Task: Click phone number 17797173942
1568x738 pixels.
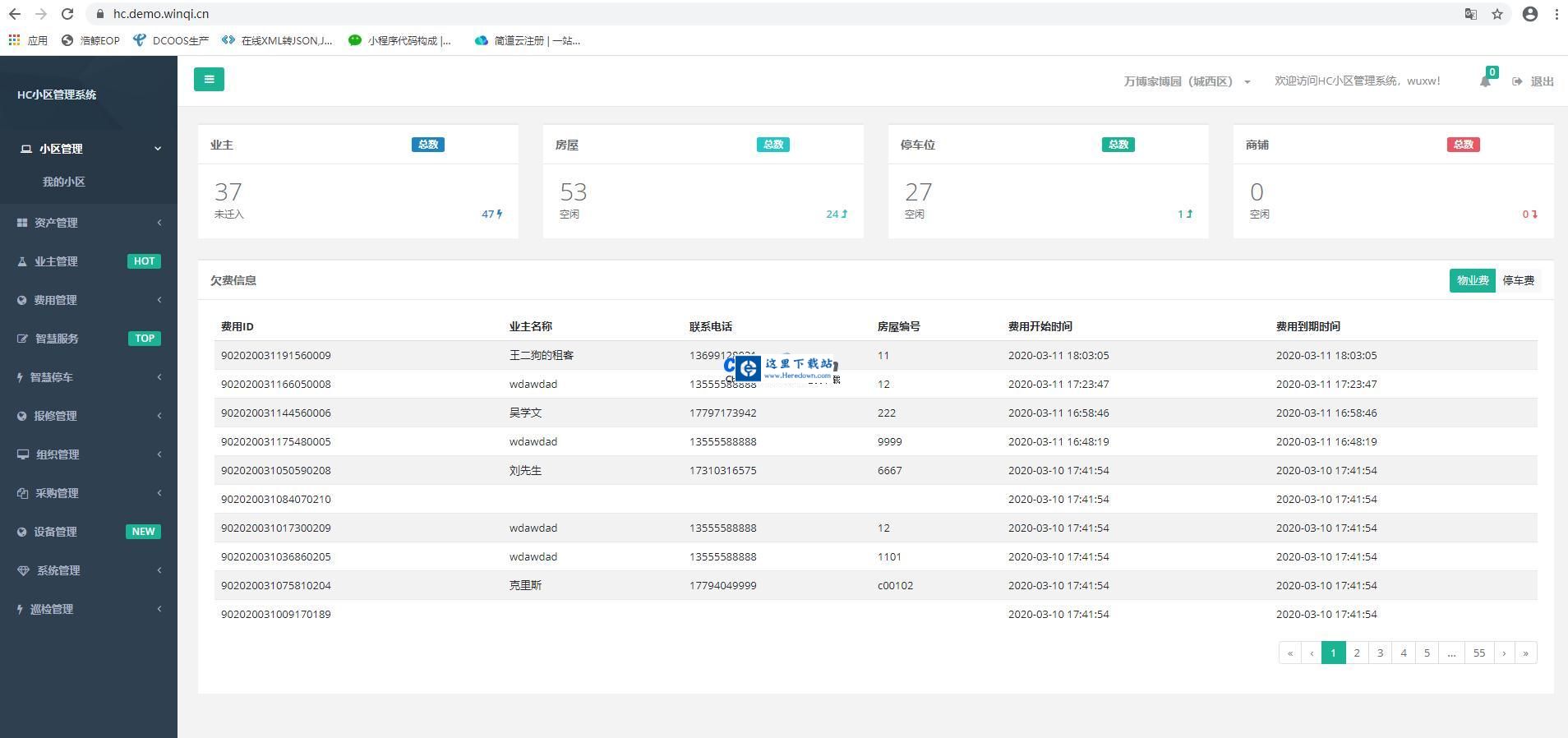Action: (723, 413)
